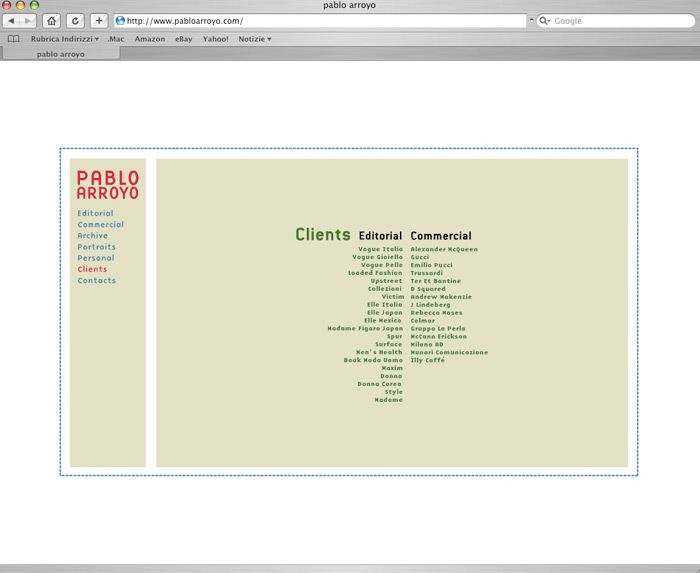Click Surface entry
The image size is (700, 573).
pyautogui.click(x=389, y=344)
